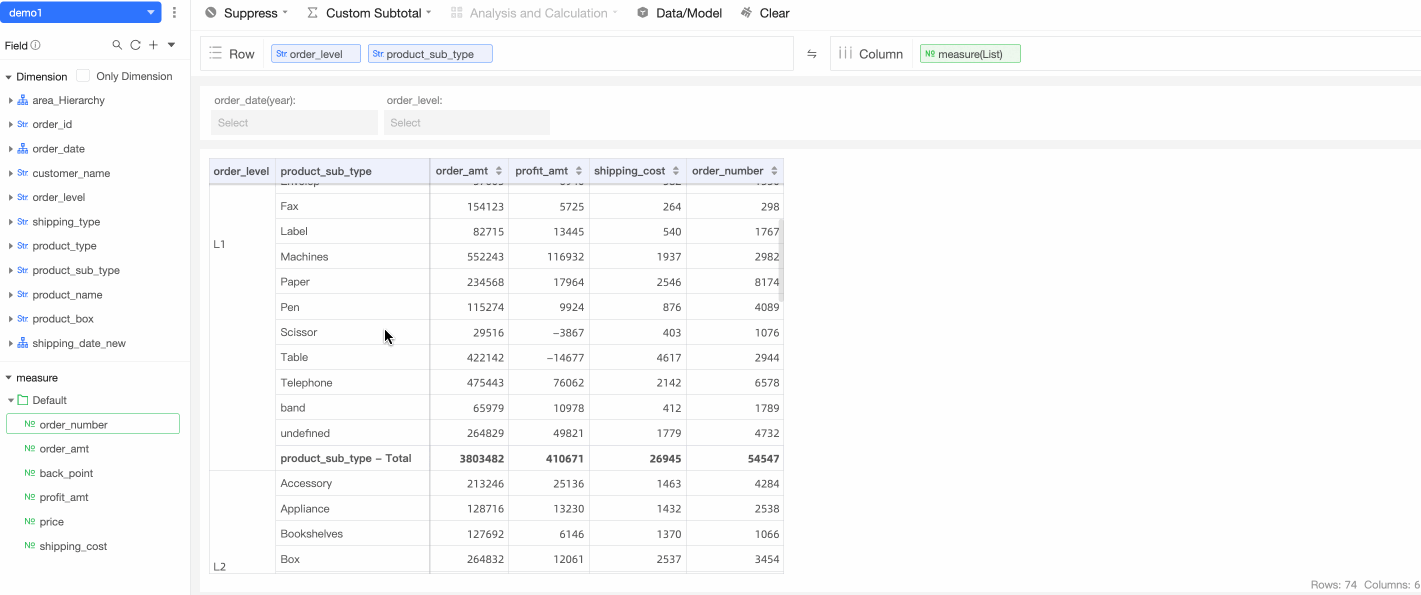Select the profit_amt measure field
The height and width of the screenshot is (595, 1421).
pos(64,497)
